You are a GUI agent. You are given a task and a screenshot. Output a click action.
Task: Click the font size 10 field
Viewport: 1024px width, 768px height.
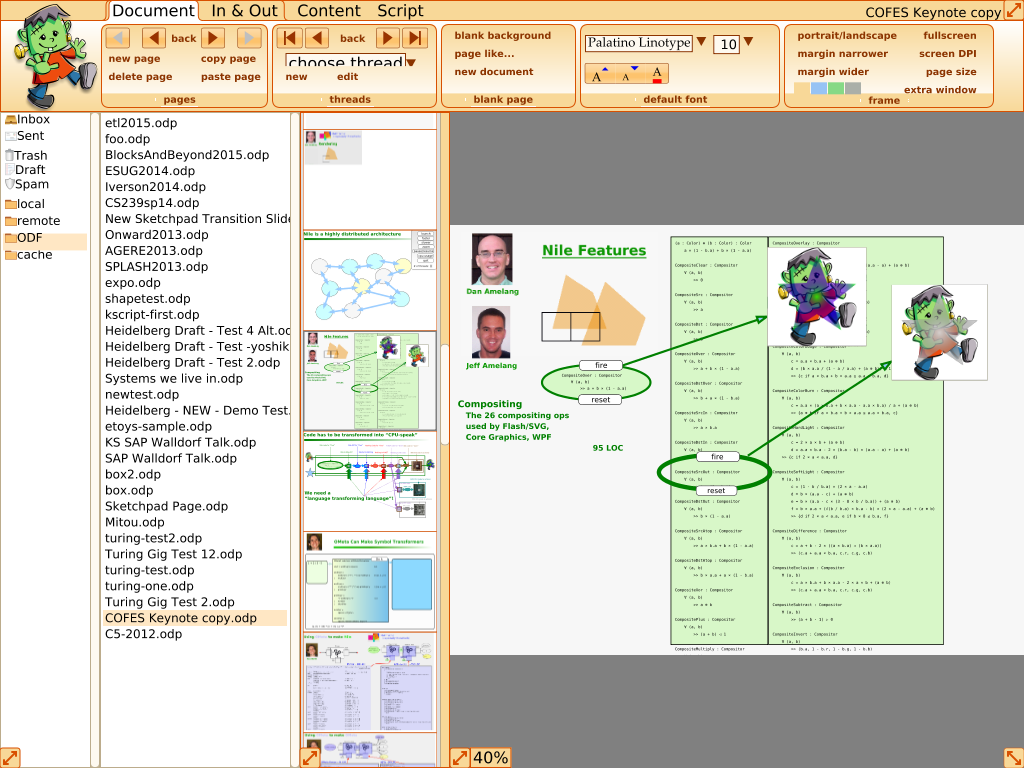[x=726, y=44]
